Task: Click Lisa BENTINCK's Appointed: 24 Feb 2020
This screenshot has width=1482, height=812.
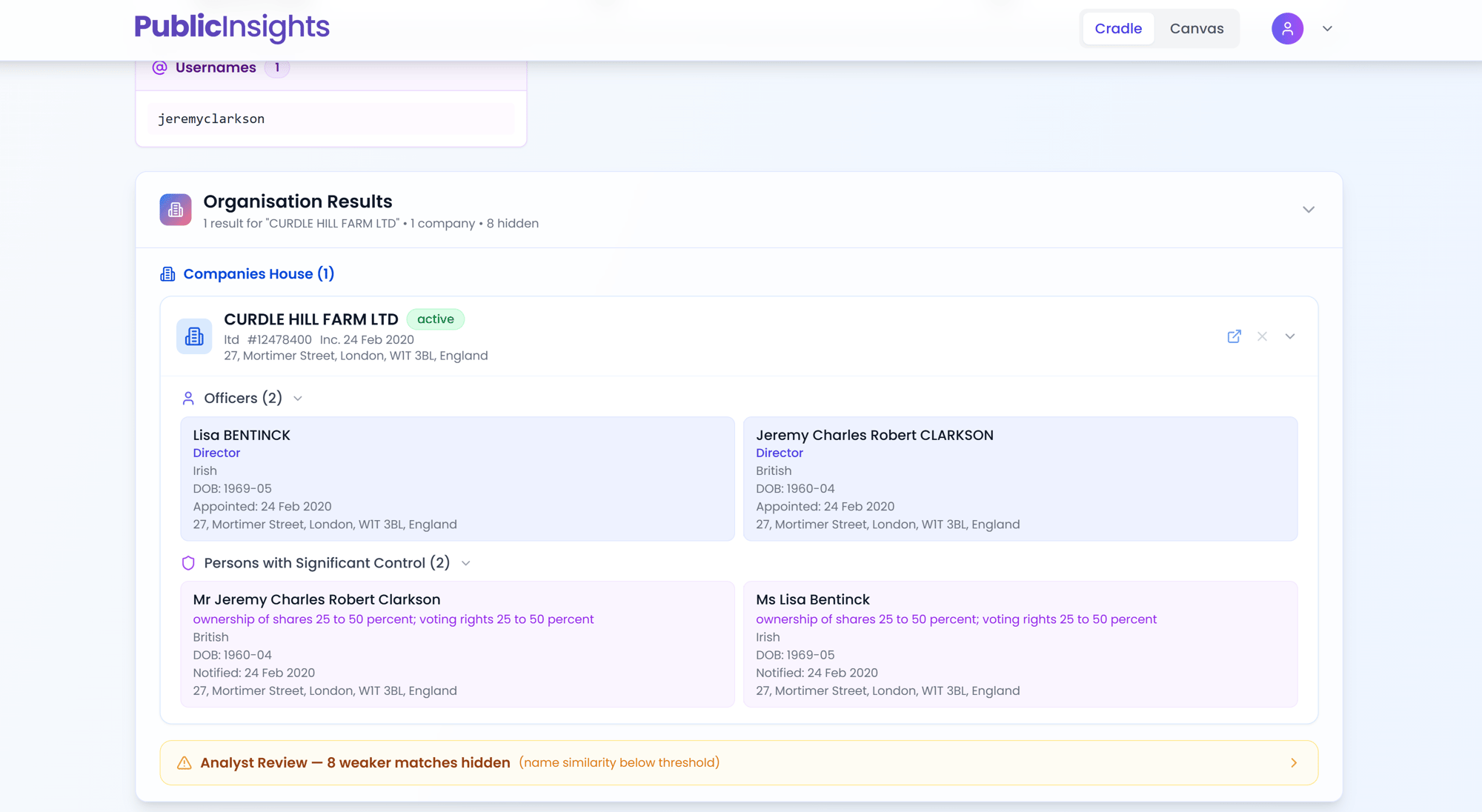Action: (262, 507)
